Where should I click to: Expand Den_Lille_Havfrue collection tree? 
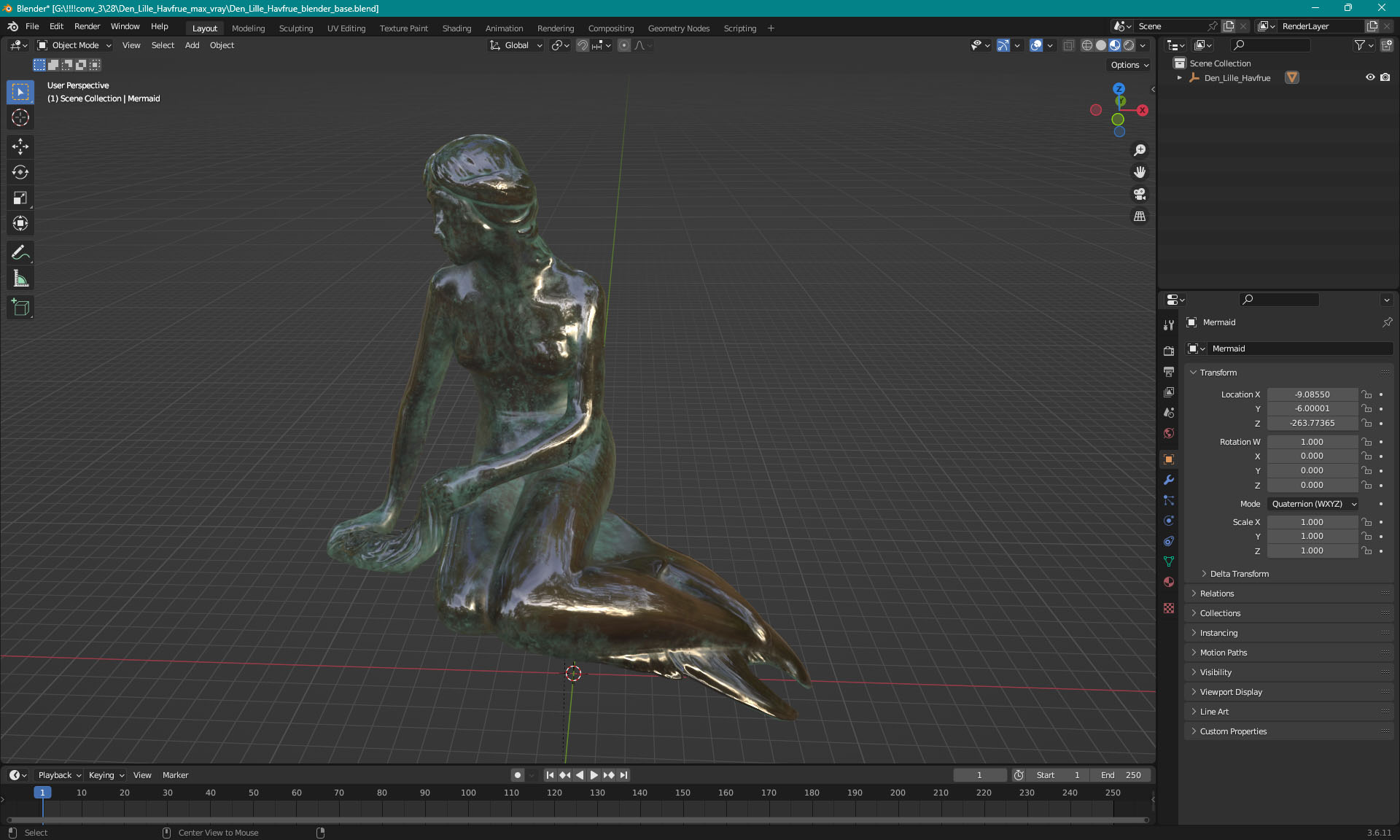click(1179, 77)
